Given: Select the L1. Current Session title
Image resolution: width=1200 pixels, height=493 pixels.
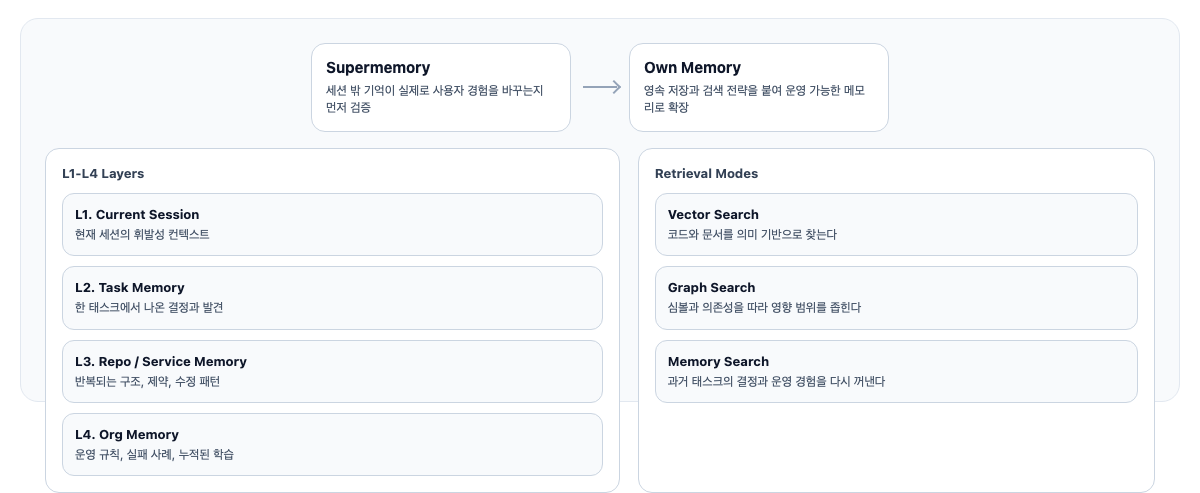Looking at the screenshot, I should [x=137, y=214].
